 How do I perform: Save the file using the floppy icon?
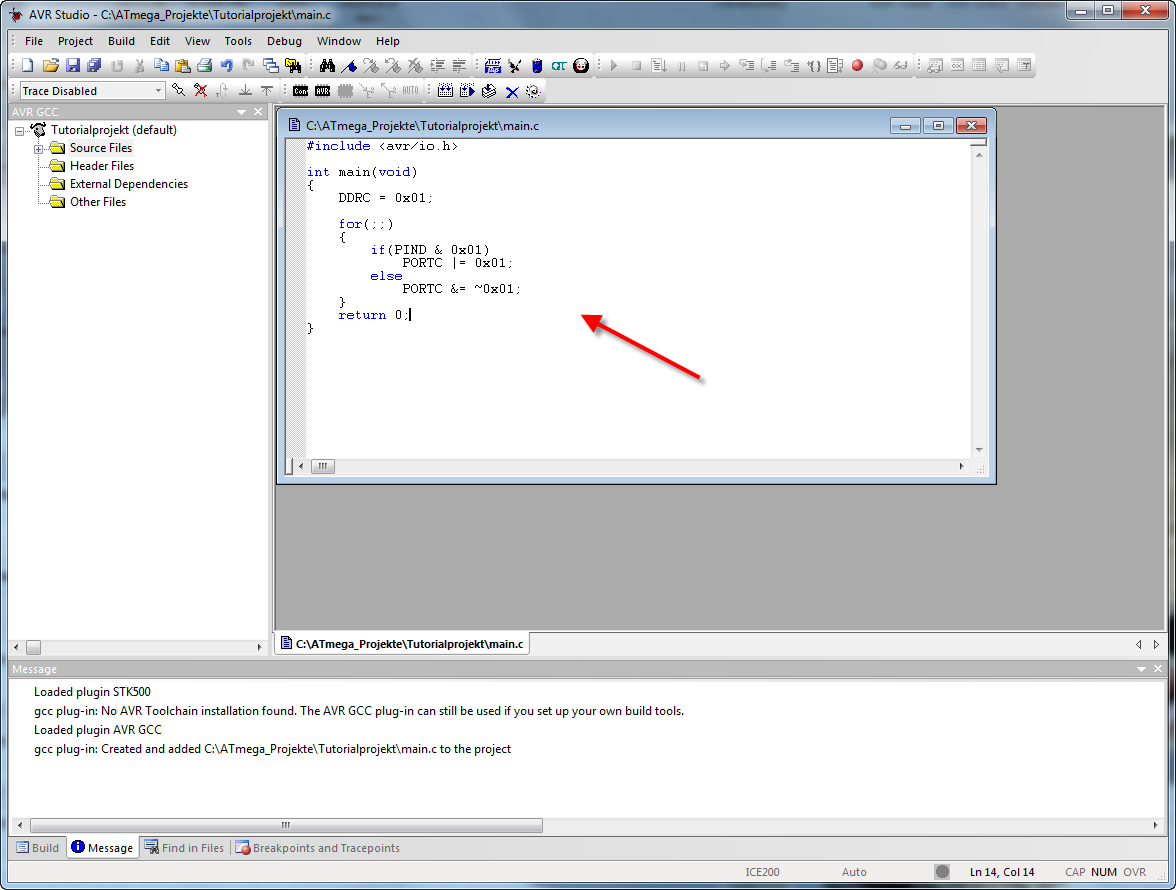pos(73,66)
